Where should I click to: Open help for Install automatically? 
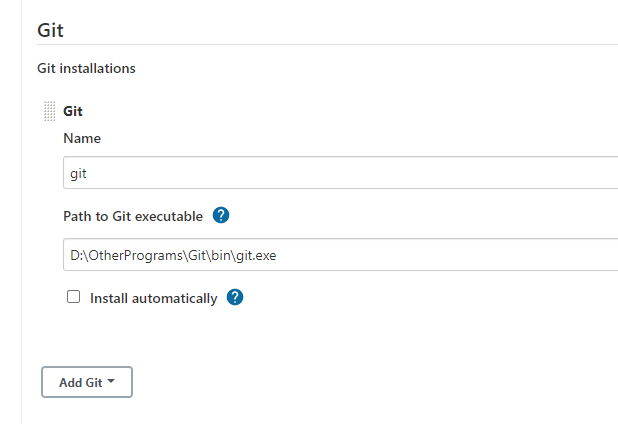click(x=235, y=297)
